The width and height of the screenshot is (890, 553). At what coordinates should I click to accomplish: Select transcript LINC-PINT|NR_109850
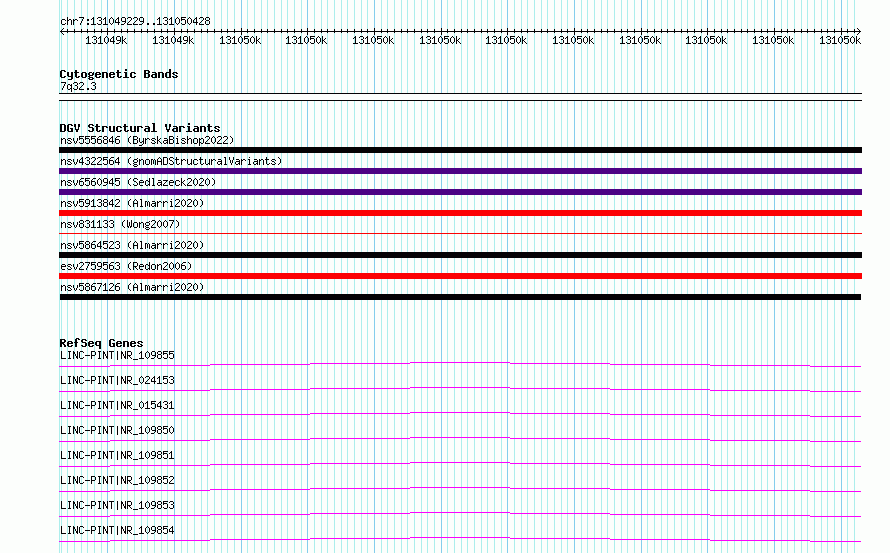117,430
